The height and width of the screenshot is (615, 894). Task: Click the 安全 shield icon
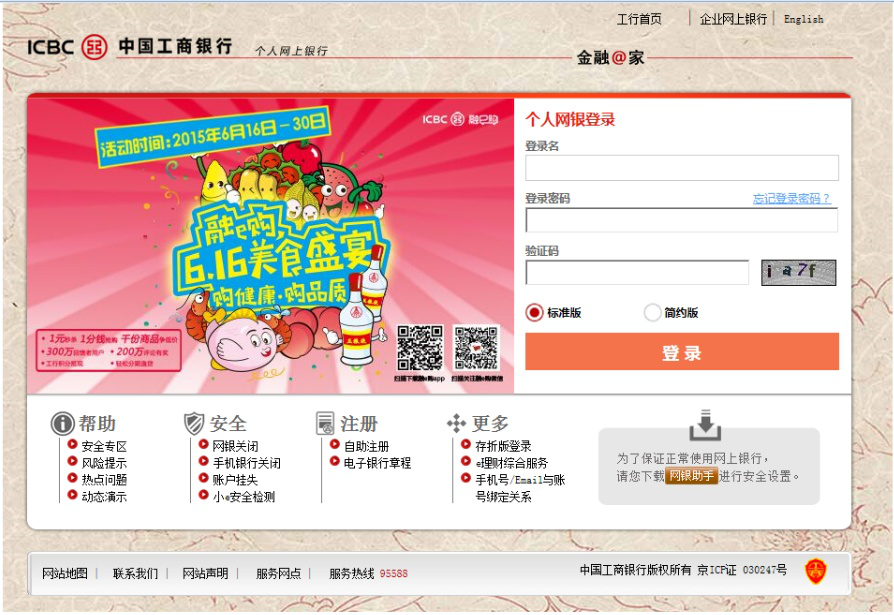tap(194, 423)
